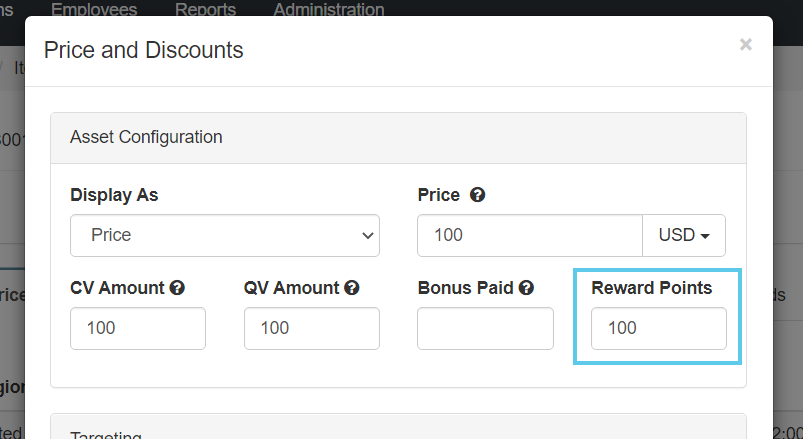Click the empty Bonus Paid field
Screen dimensions: 803x439
coord(485,328)
